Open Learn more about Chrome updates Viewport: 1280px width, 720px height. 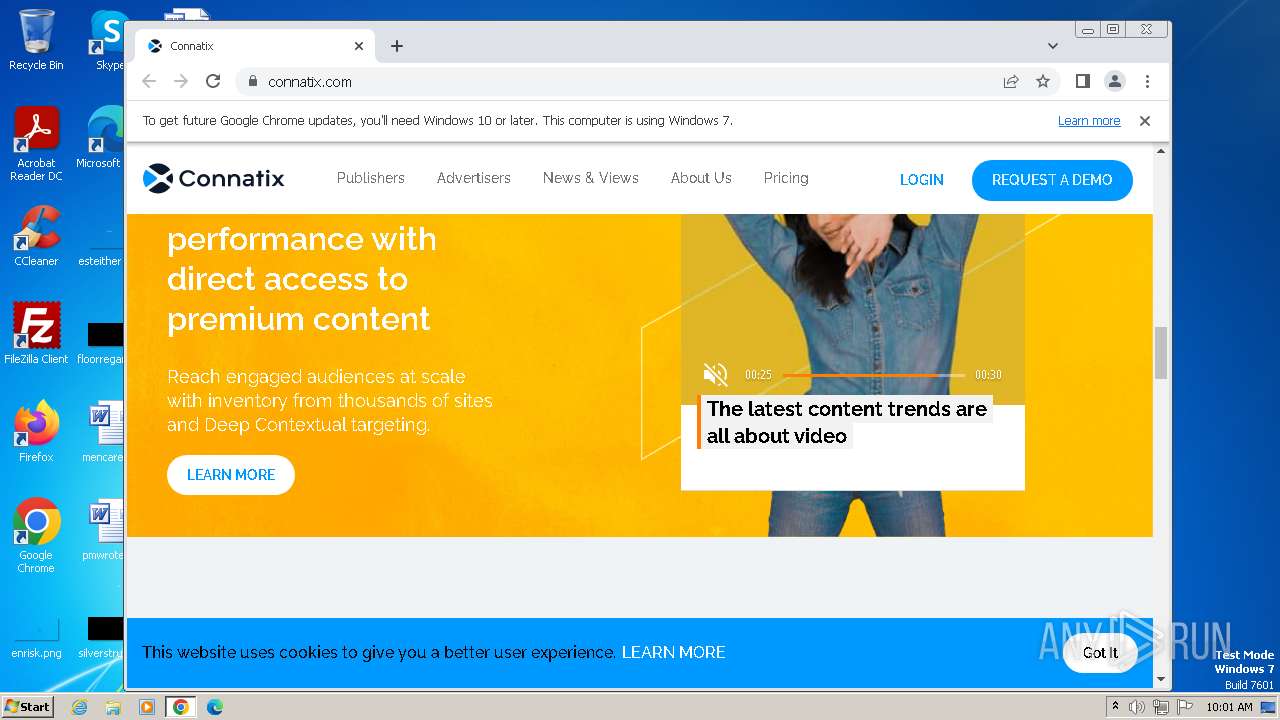[1089, 121]
